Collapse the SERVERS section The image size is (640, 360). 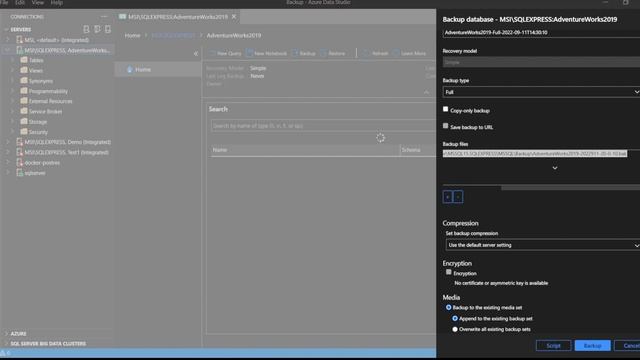[6, 29]
